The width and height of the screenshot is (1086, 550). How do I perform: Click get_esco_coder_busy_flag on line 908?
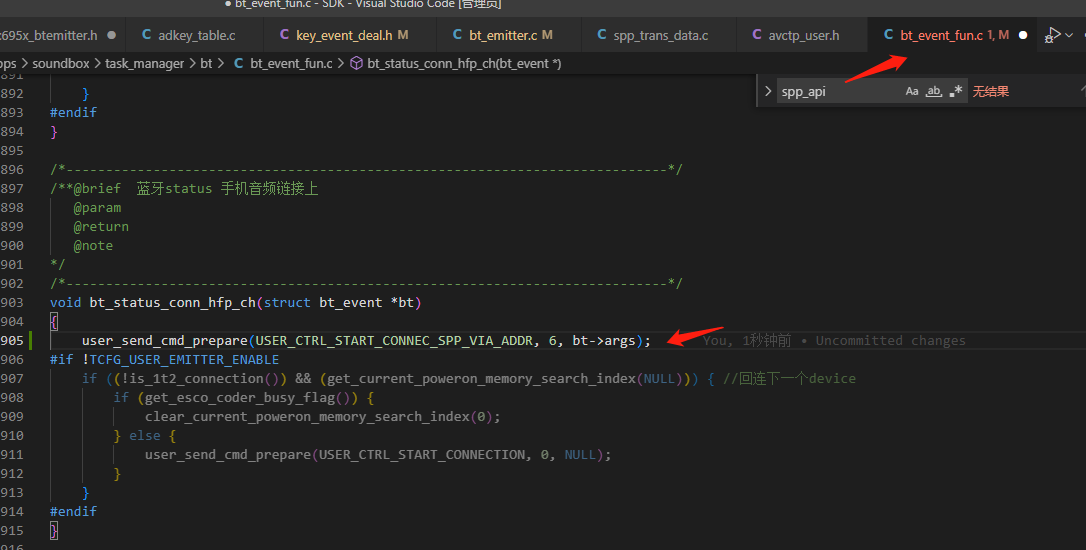240,398
